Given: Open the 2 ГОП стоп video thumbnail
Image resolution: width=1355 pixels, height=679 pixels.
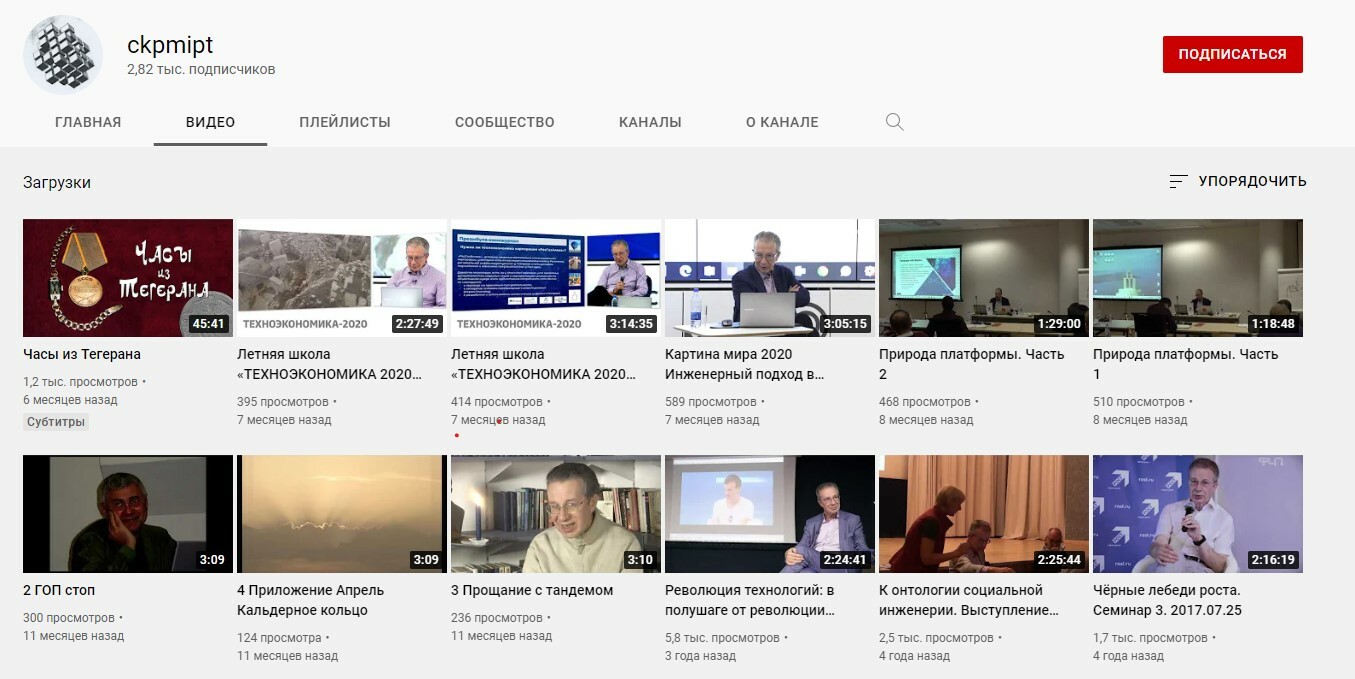Looking at the screenshot, I should (x=128, y=513).
